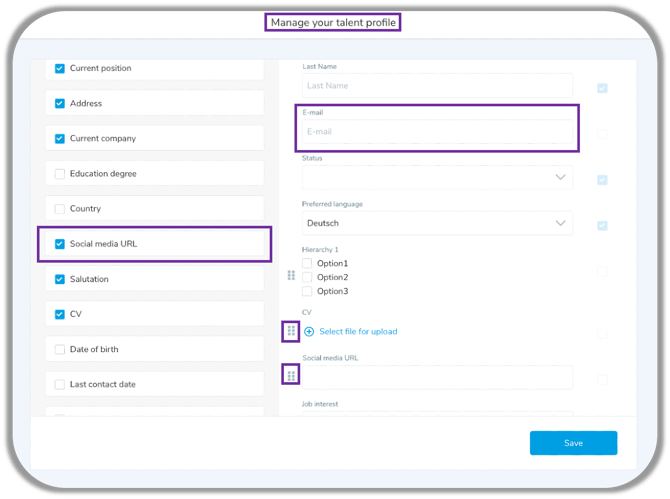
Task: Click into the E-mail input field
Action: point(437,132)
